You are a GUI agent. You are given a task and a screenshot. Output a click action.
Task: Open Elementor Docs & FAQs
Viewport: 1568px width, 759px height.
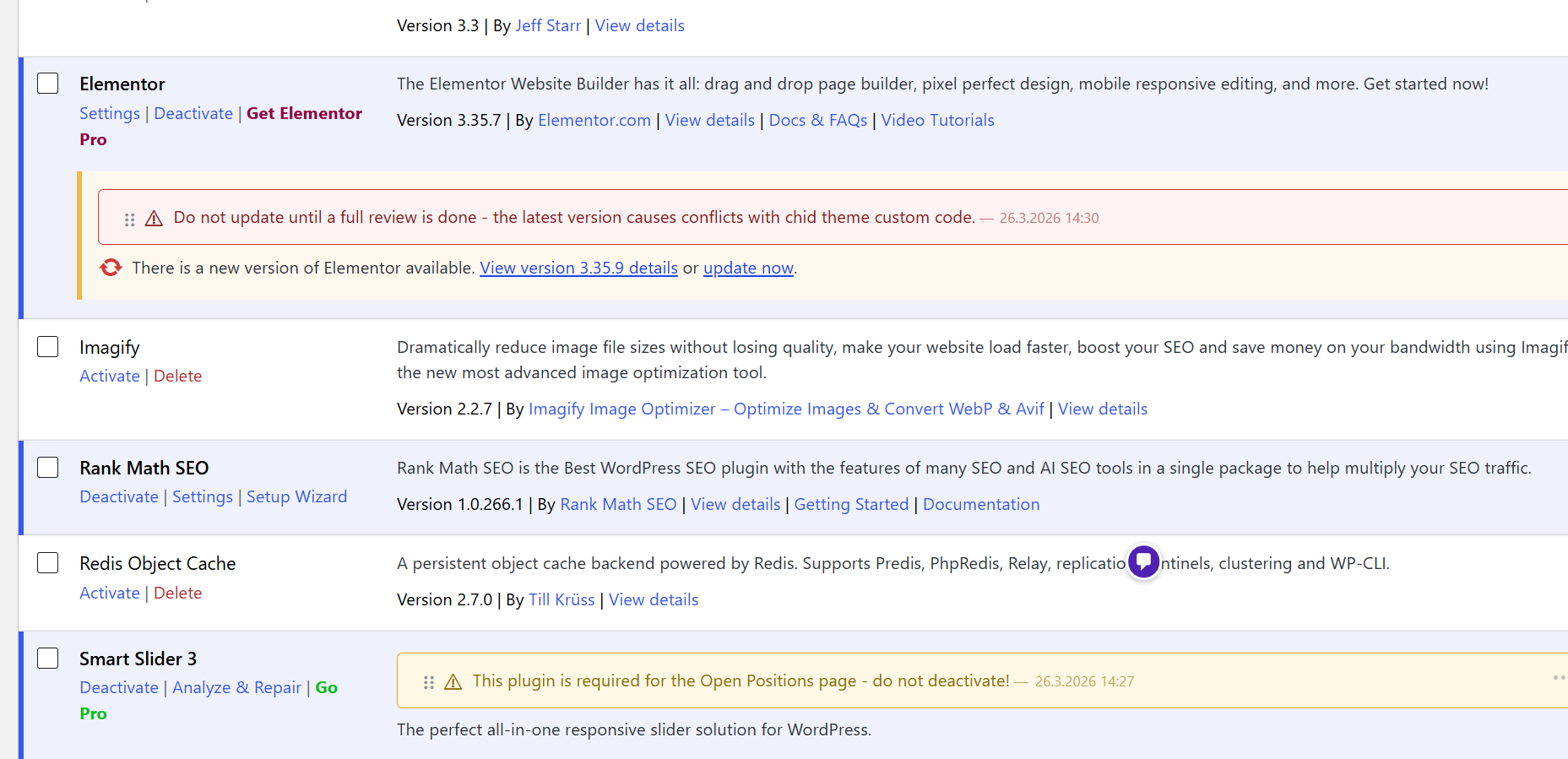818,120
